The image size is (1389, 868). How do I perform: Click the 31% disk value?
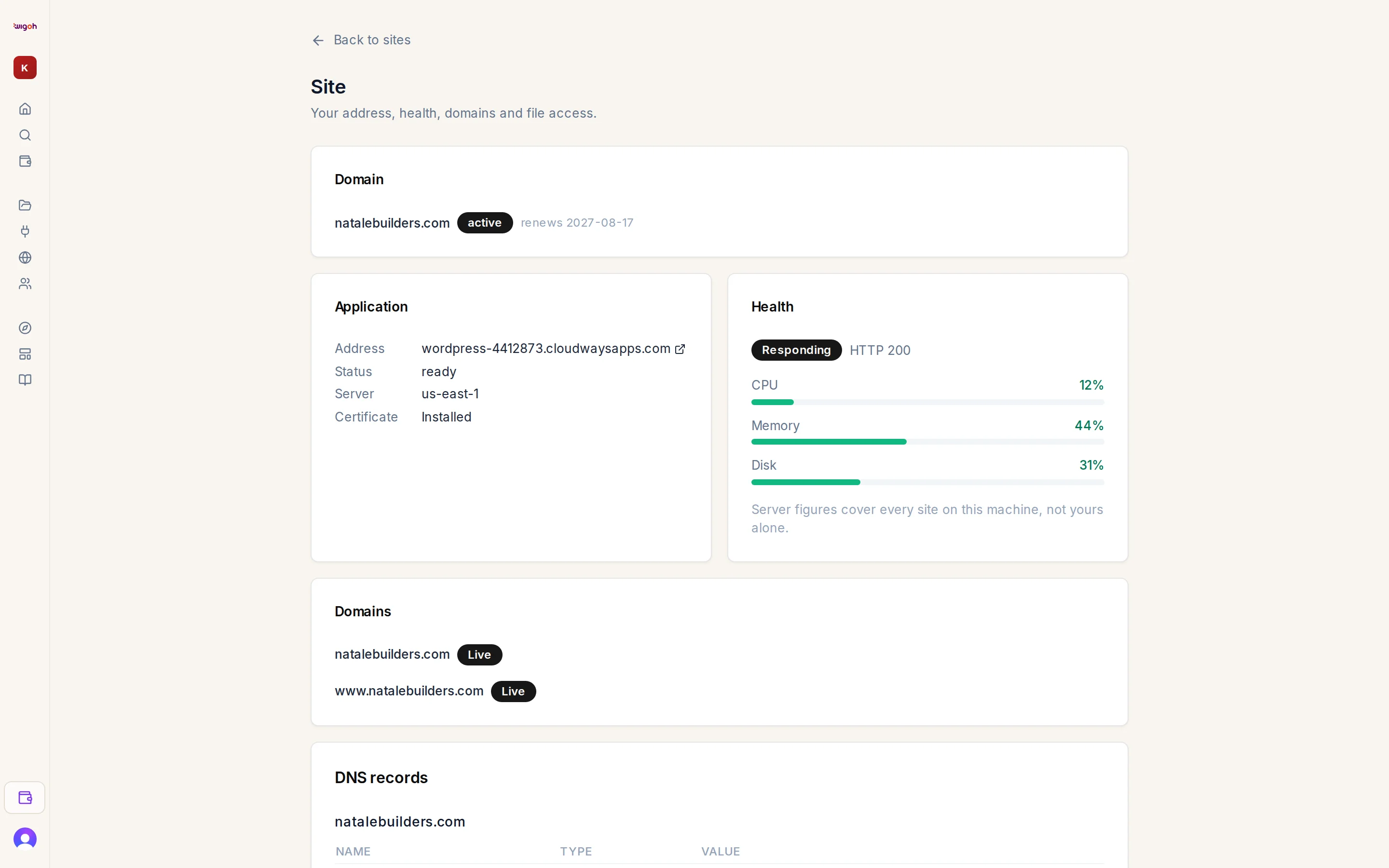point(1091,465)
